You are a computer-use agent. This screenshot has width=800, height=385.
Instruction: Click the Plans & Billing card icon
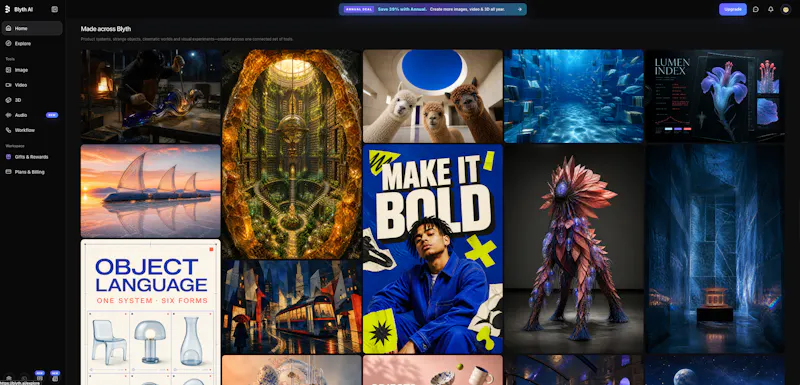(x=8, y=172)
